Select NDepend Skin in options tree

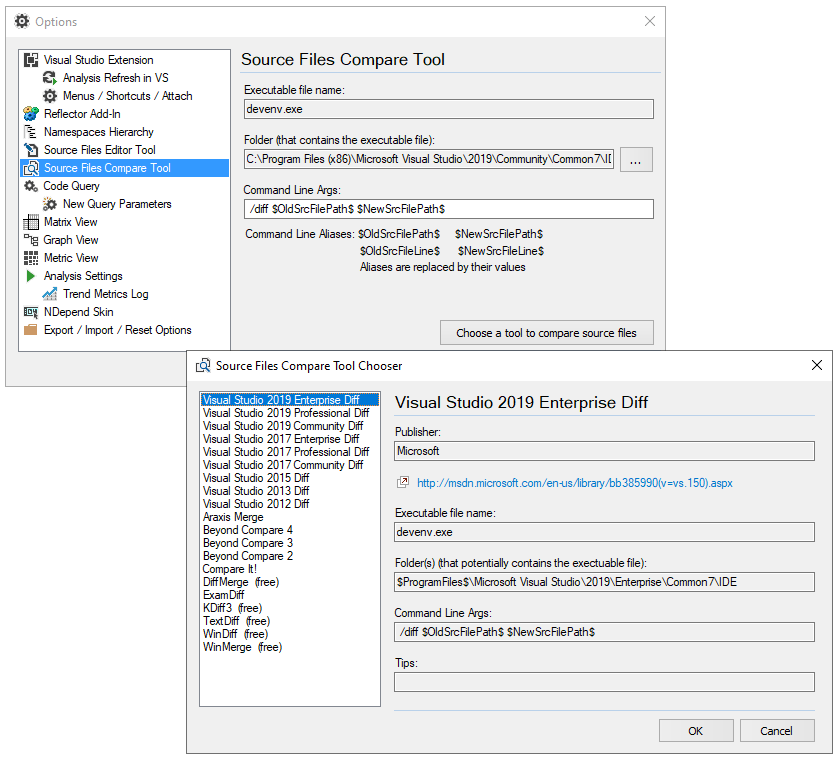pos(78,312)
